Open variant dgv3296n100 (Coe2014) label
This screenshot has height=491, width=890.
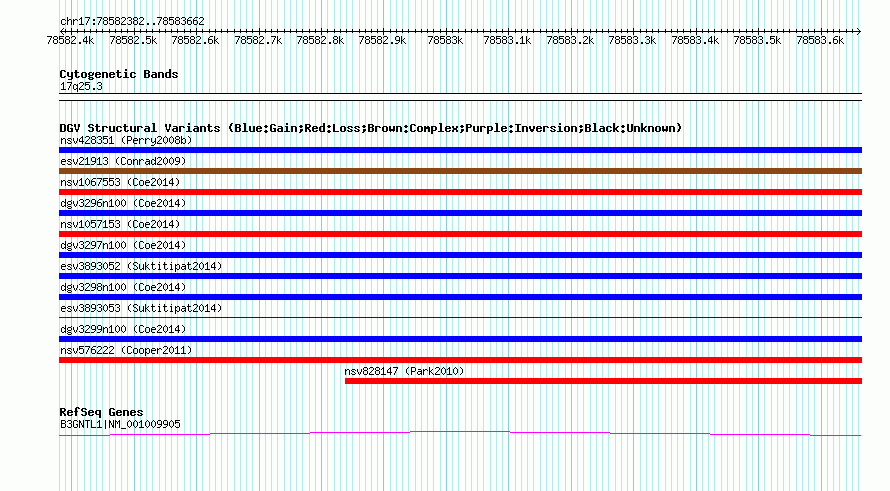click(x=123, y=203)
